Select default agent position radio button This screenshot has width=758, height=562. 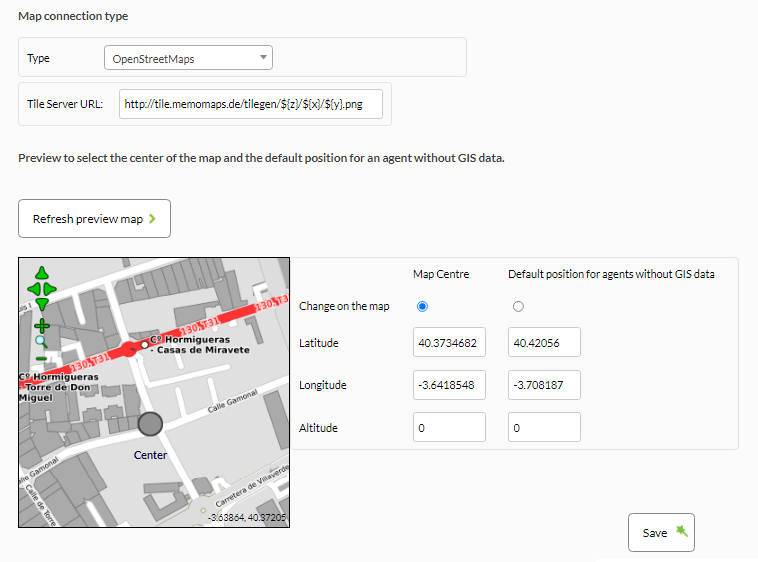(x=518, y=306)
